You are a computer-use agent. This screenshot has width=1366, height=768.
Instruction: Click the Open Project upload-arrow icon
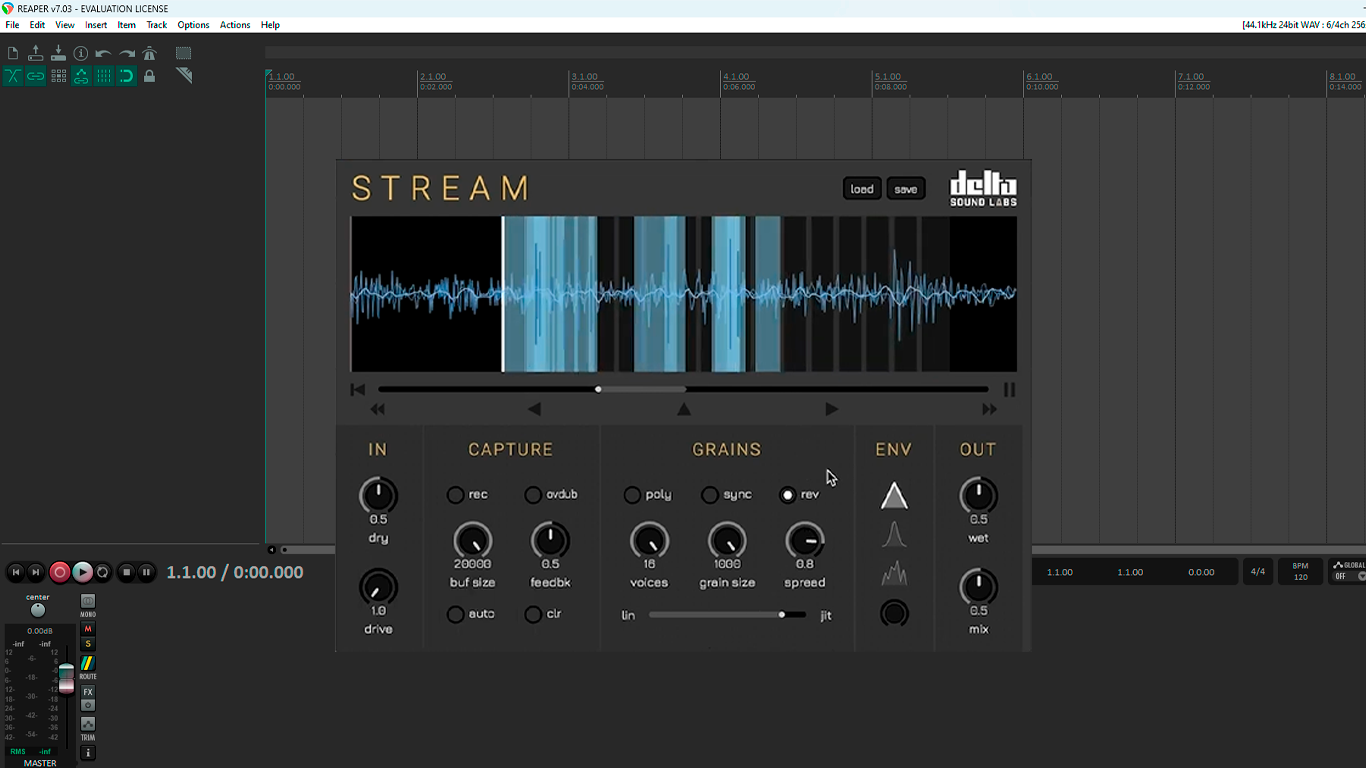[36, 53]
